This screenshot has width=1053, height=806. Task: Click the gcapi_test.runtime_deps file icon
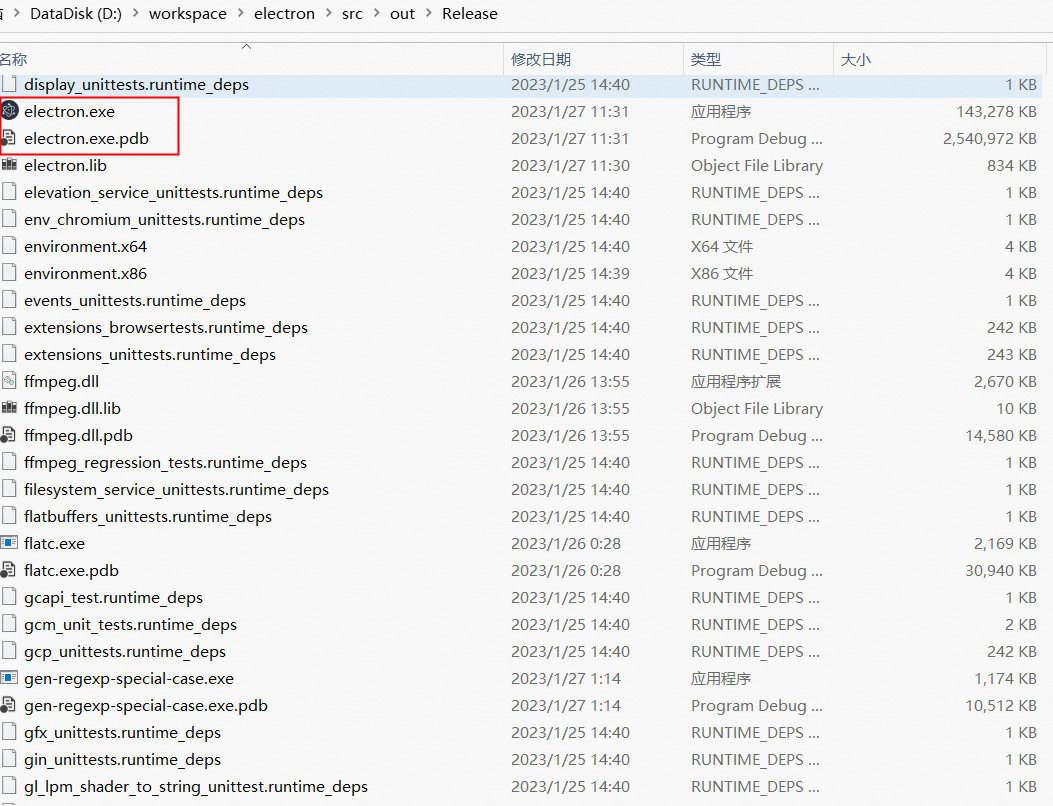tap(9, 597)
